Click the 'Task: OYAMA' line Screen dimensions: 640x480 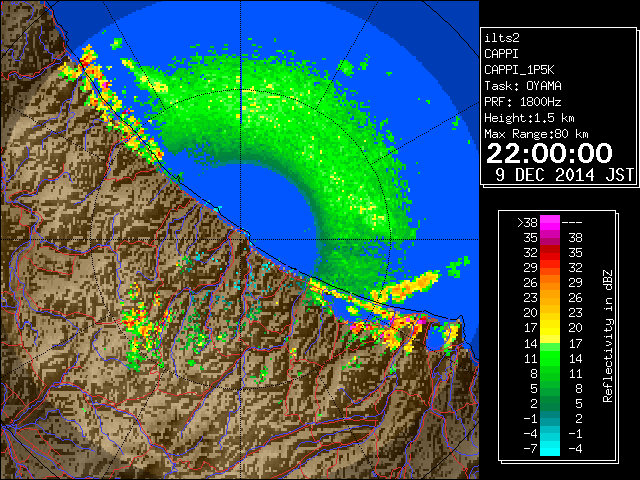click(522, 86)
